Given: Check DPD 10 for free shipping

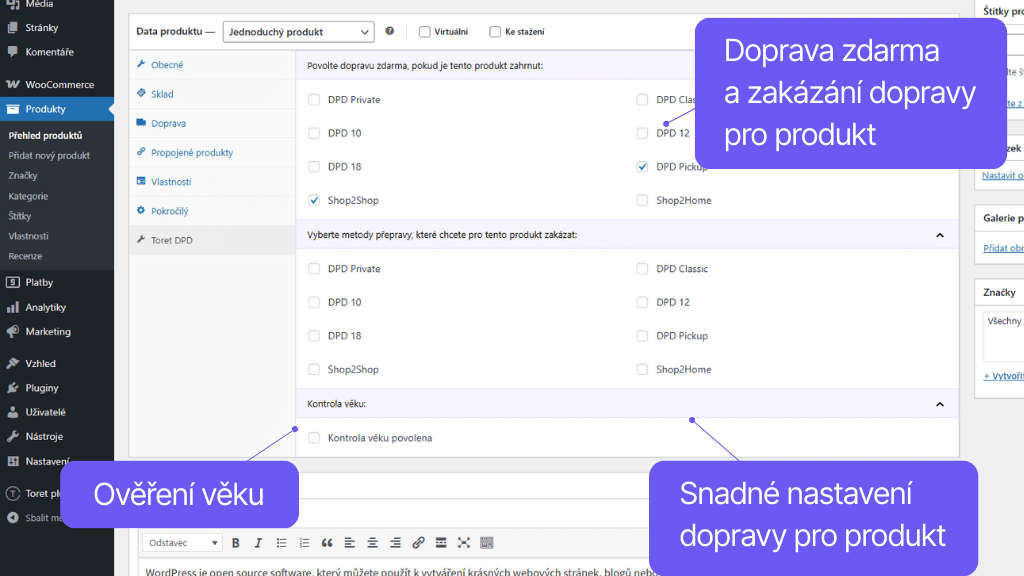Looking at the screenshot, I should point(314,133).
